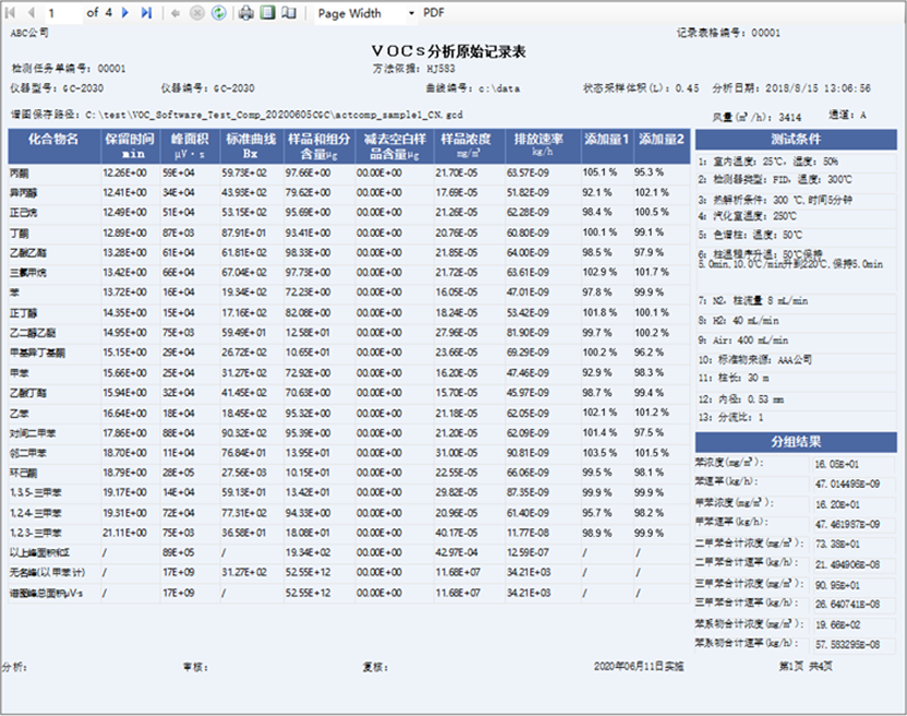This screenshot has width=907, height=716.
Task: Jump to the last report page
Action: coord(146,13)
